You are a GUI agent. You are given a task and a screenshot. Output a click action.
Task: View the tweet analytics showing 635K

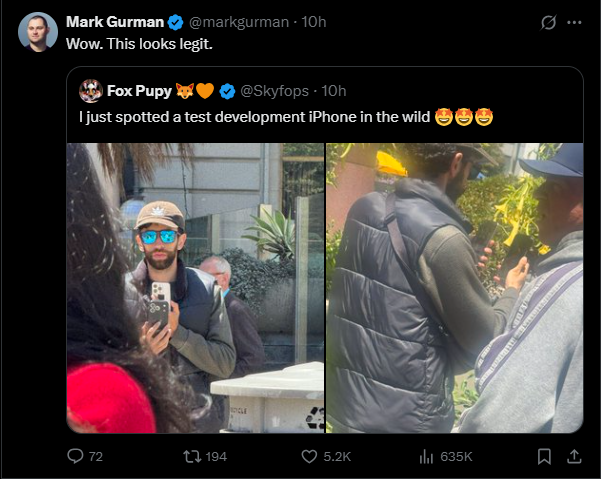click(426, 456)
